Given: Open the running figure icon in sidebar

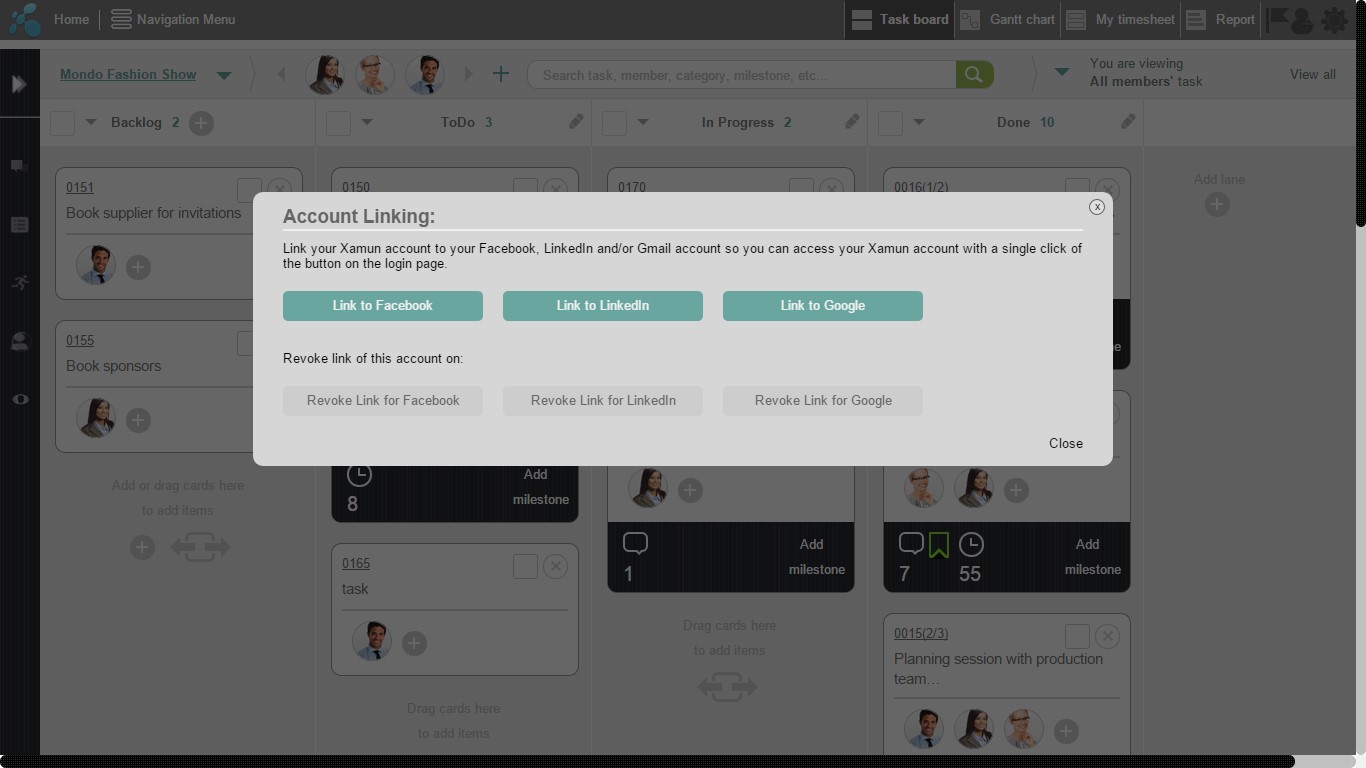Looking at the screenshot, I should tap(19, 283).
